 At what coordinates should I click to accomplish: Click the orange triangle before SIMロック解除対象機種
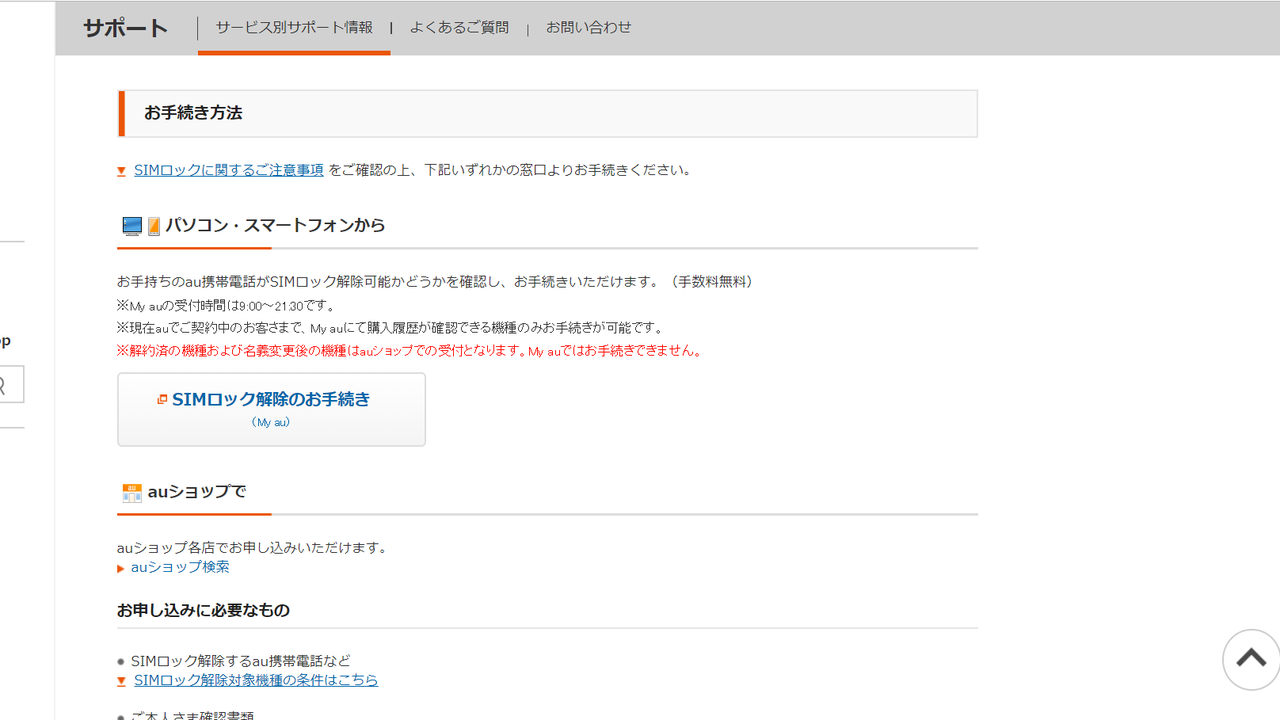click(x=121, y=681)
